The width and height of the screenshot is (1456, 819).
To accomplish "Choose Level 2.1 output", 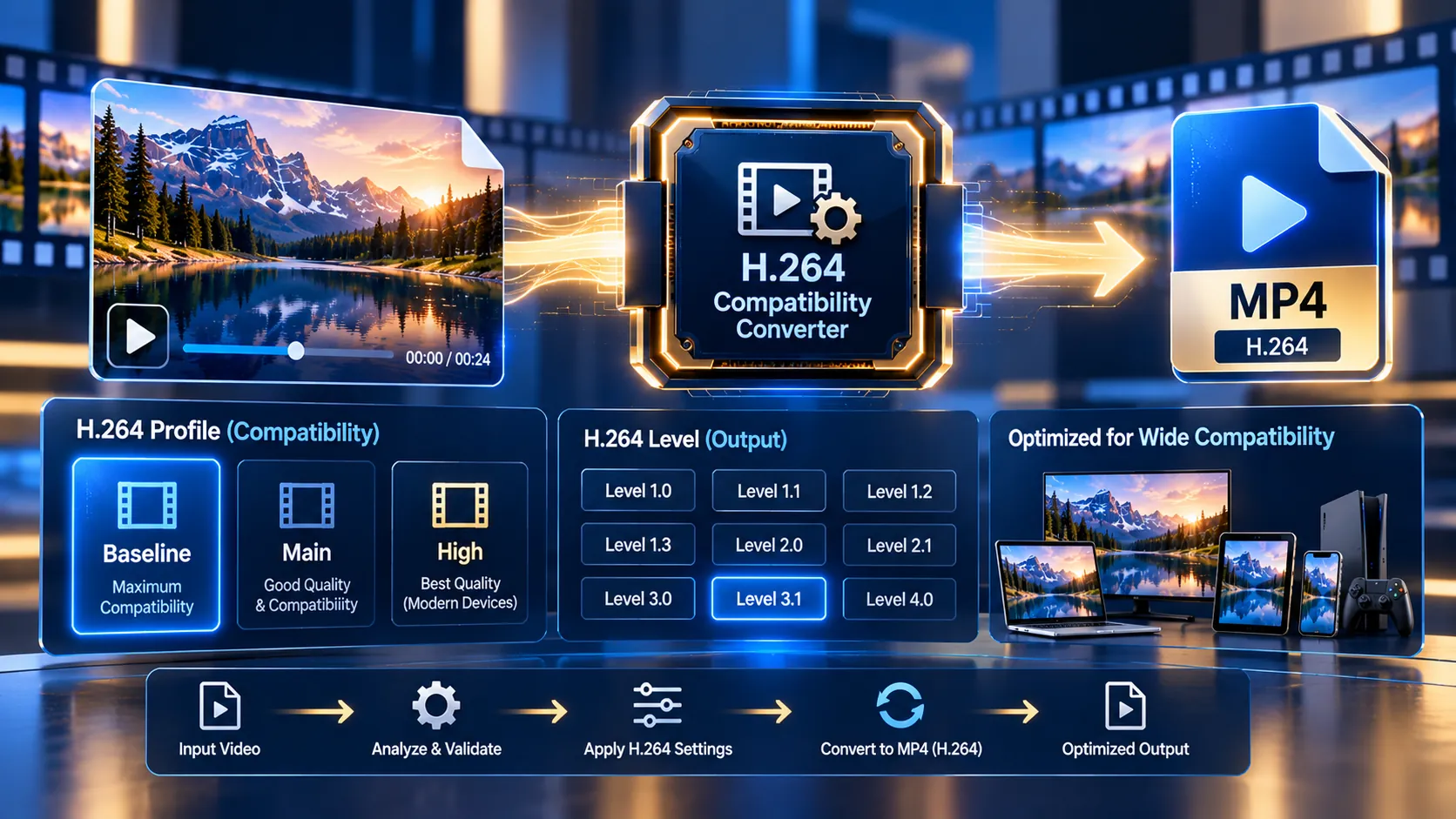I will point(900,546).
